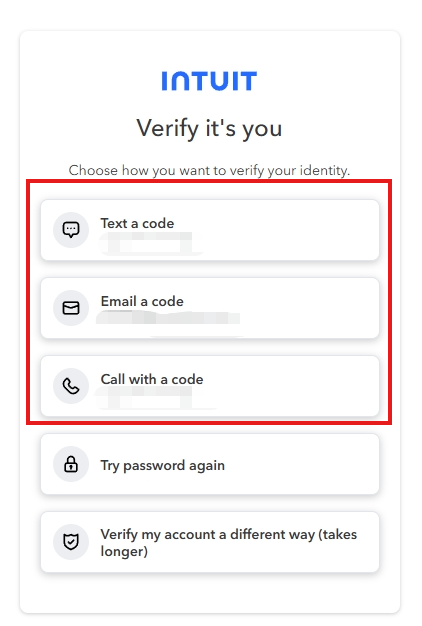Click the phone handset call icon
The height and width of the screenshot is (626, 422).
71,386
